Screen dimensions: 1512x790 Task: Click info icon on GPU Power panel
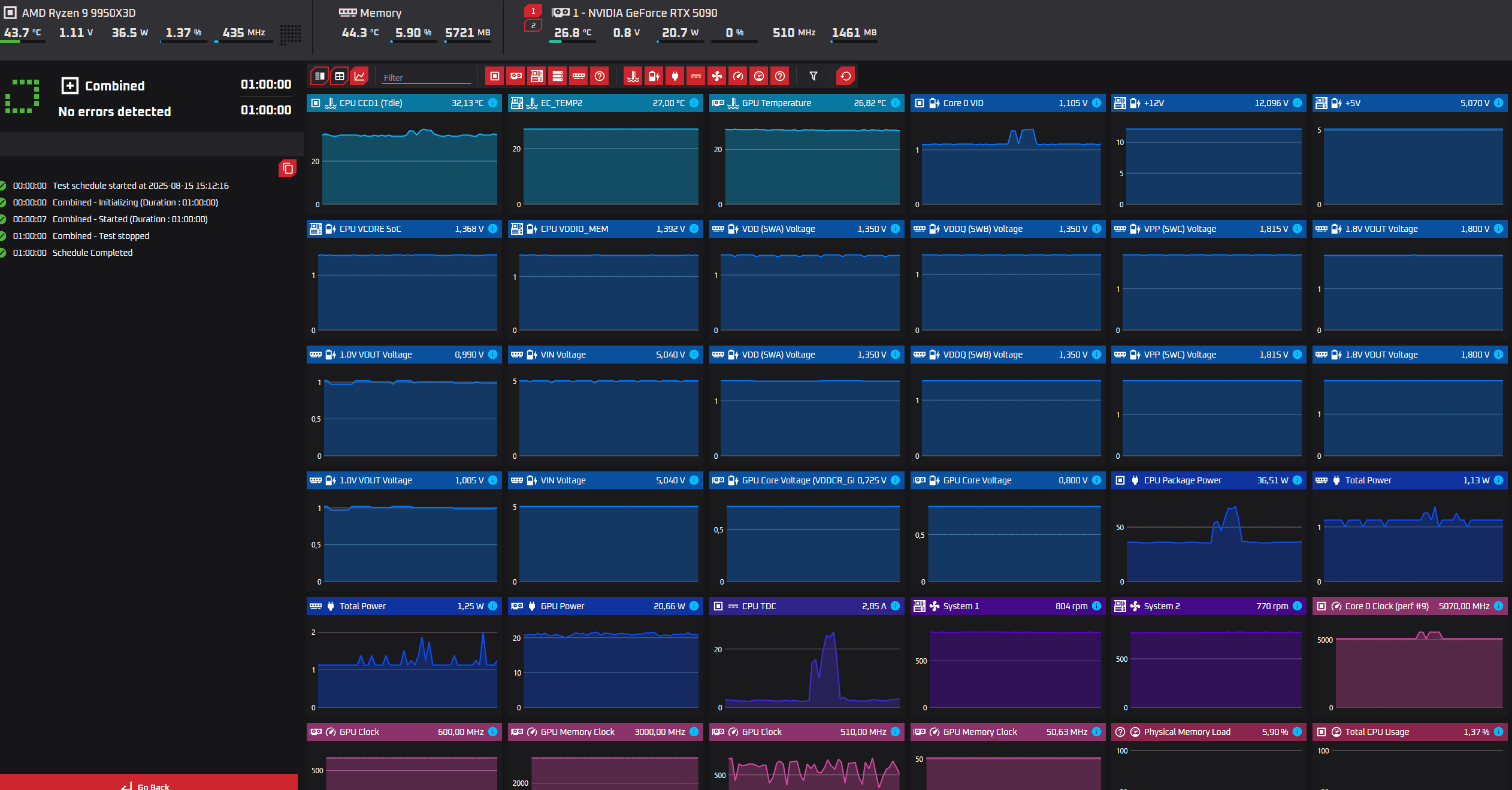pyautogui.click(x=694, y=606)
